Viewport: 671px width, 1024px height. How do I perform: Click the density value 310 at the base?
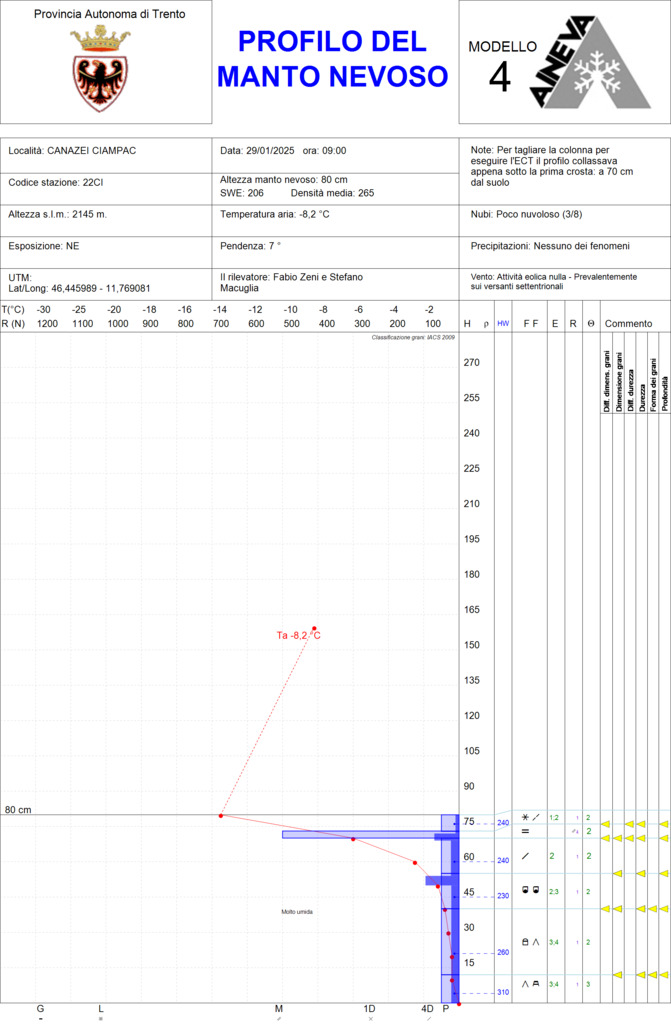[502, 992]
